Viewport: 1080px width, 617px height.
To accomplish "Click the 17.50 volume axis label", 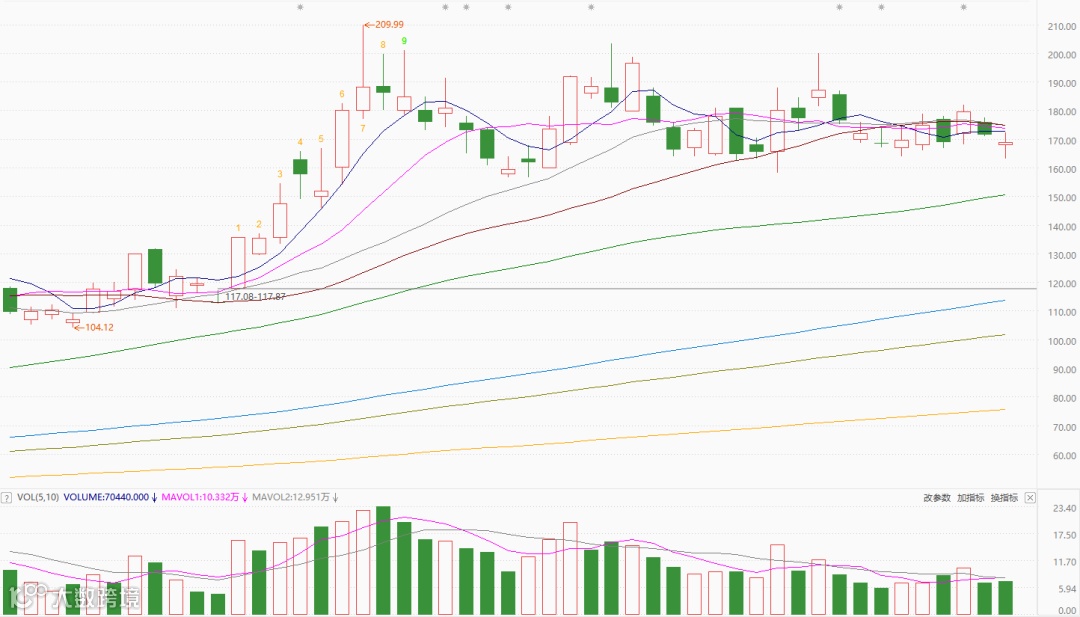I will coord(1063,535).
